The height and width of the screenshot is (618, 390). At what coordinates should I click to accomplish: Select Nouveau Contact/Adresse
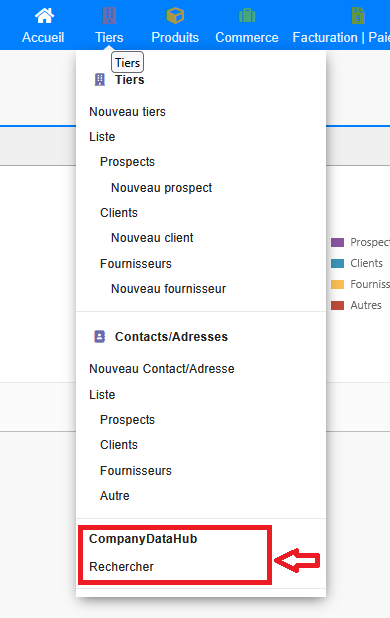tap(162, 369)
